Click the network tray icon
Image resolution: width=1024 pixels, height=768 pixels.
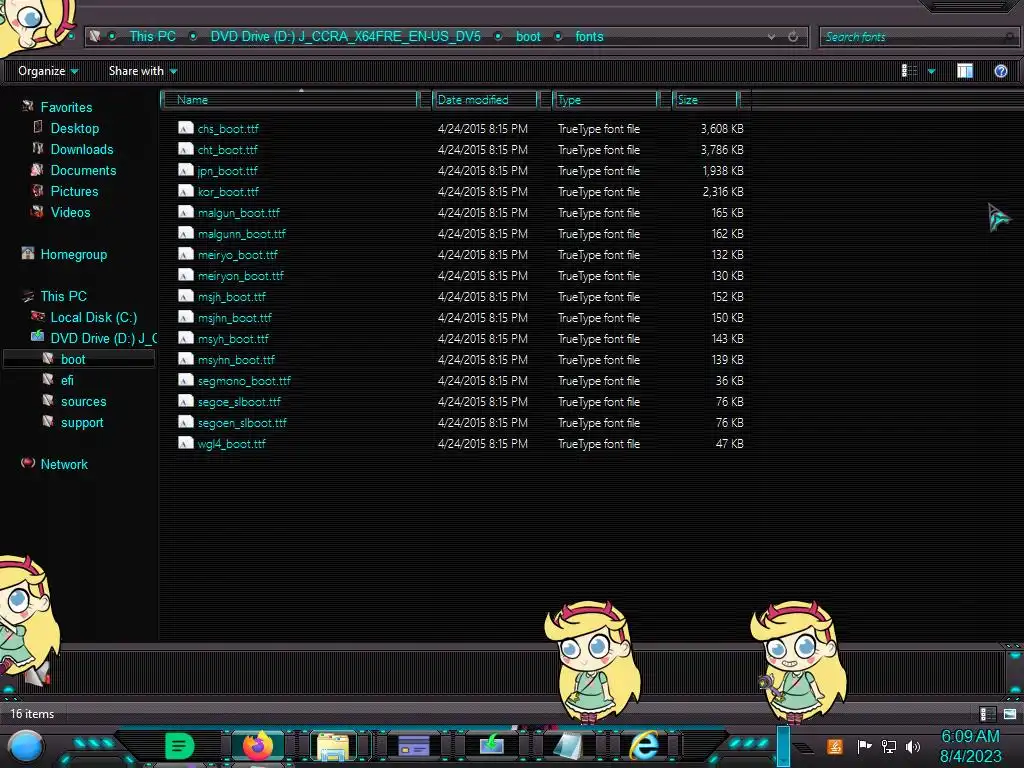point(889,746)
